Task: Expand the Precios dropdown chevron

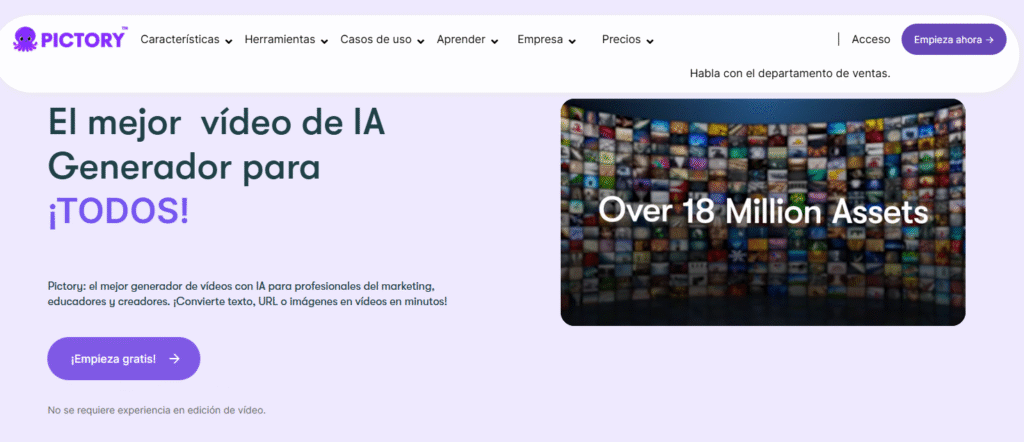Action: tap(650, 41)
